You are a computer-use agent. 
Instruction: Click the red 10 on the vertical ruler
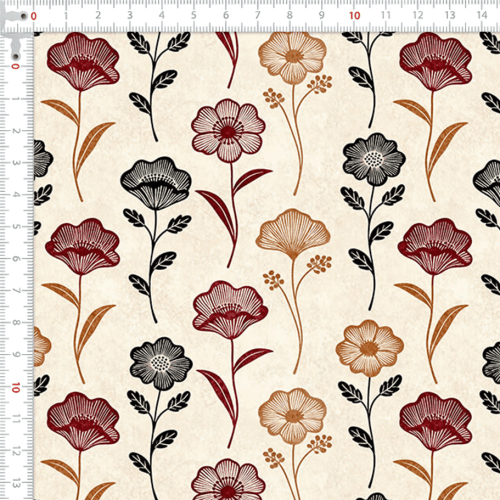pyautogui.click(x=15, y=388)
